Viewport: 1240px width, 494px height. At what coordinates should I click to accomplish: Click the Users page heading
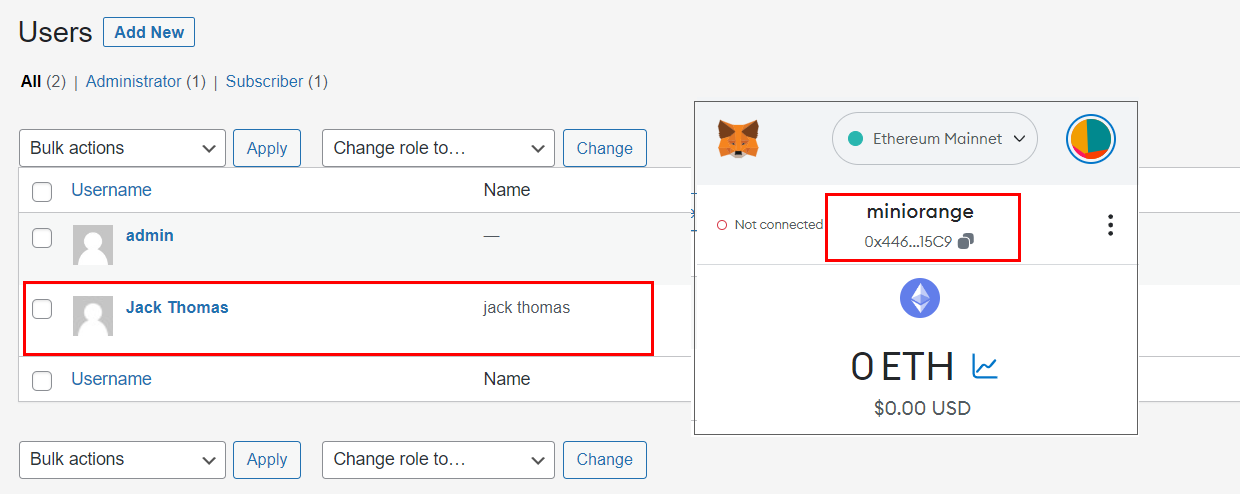(x=56, y=32)
